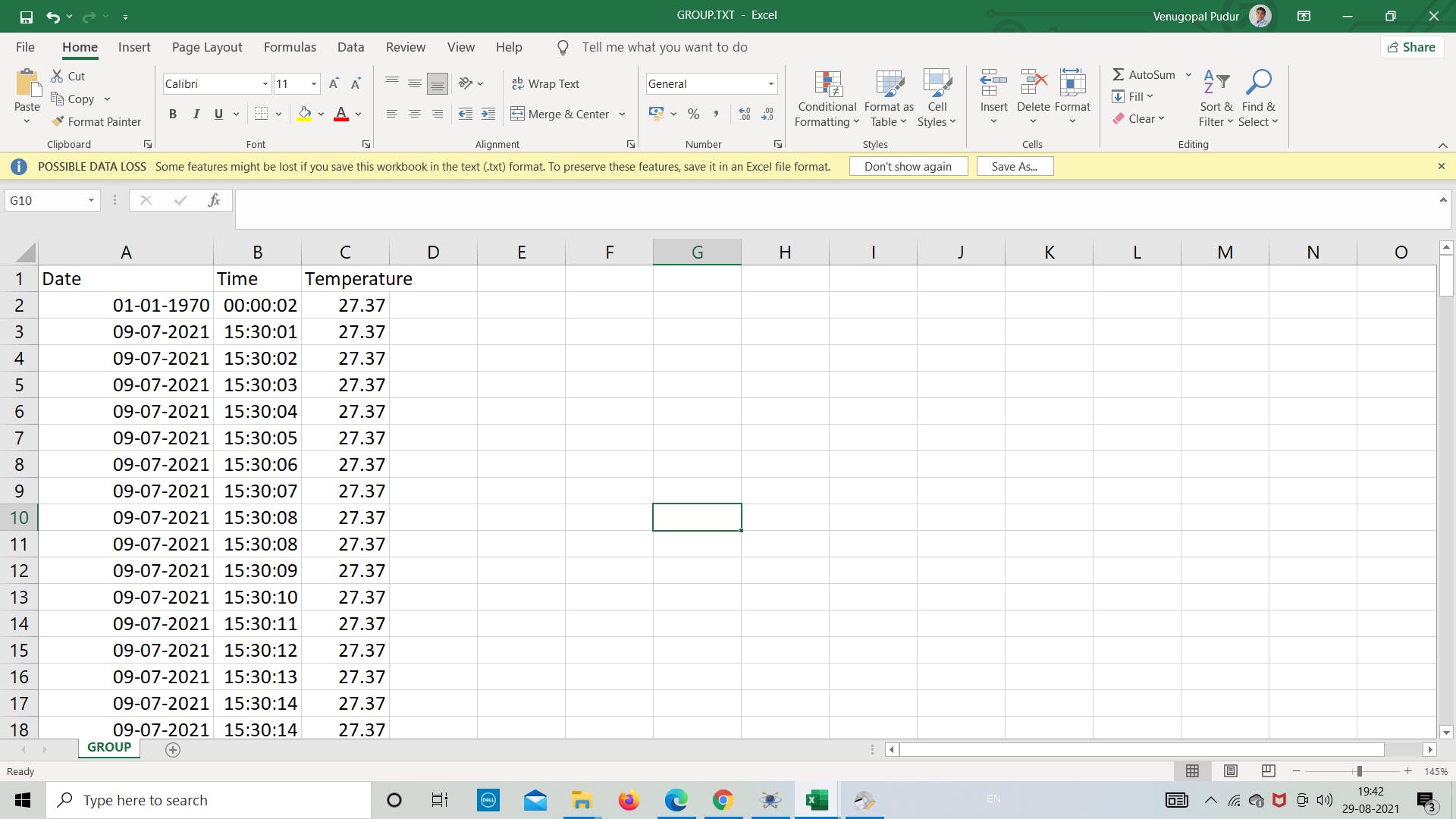Open Sort & Filter menu
Screen dimensions: 1456x819
click(1216, 99)
